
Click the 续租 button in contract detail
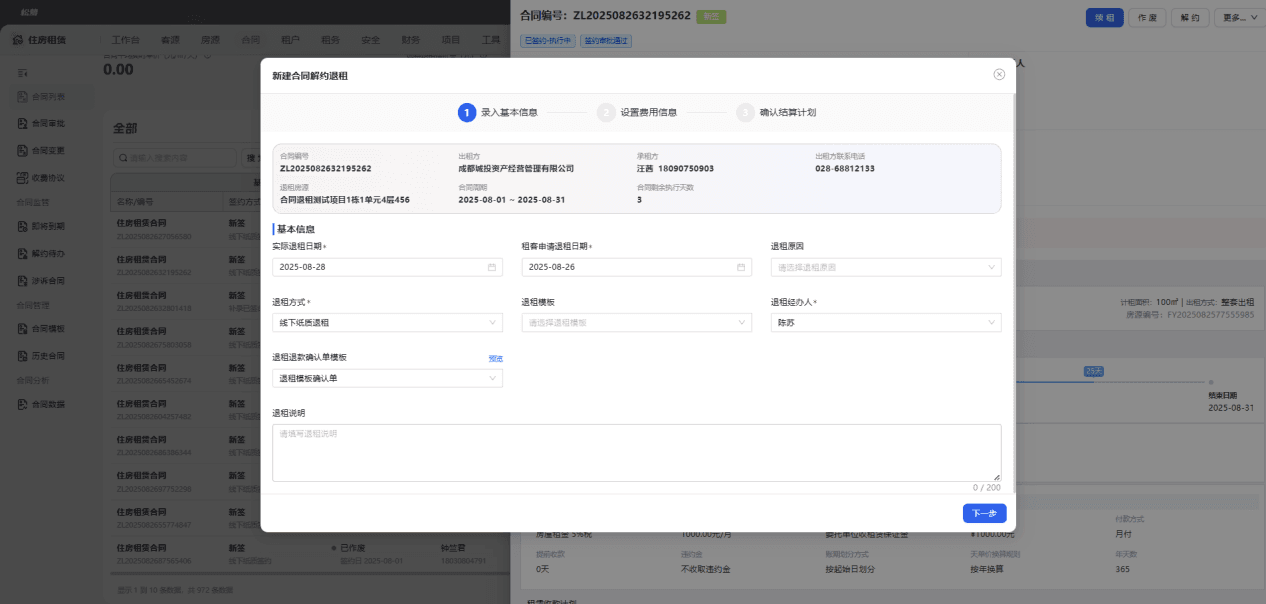click(1104, 17)
